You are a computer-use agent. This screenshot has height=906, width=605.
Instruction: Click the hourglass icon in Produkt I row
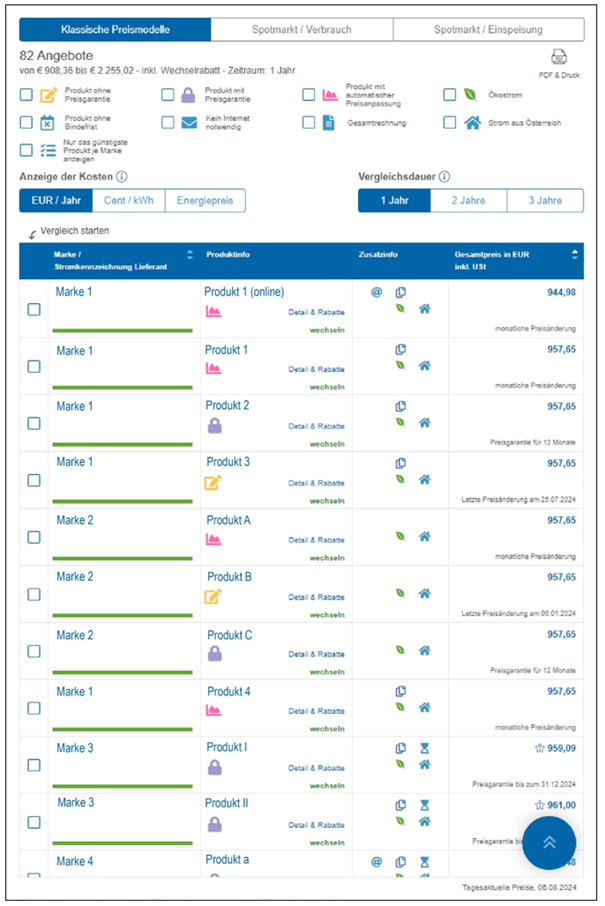click(x=424, y=747)
